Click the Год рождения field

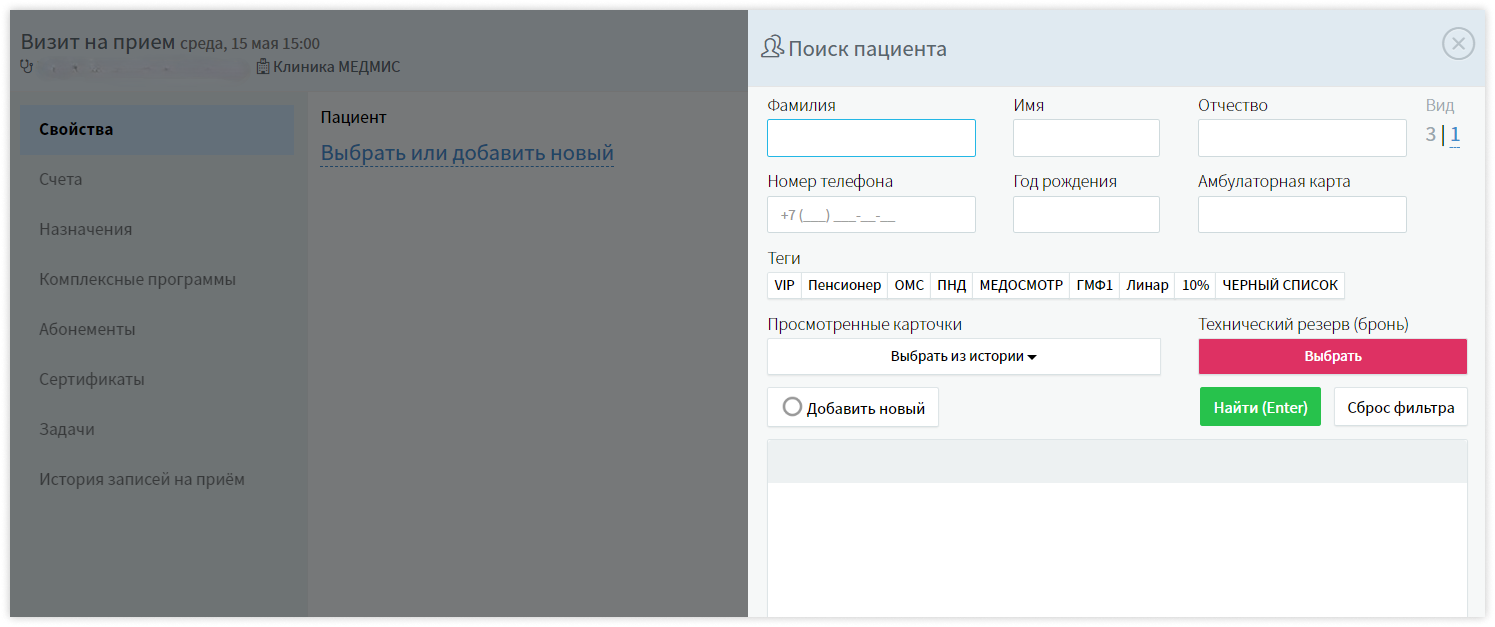[x=1086, y=215]
